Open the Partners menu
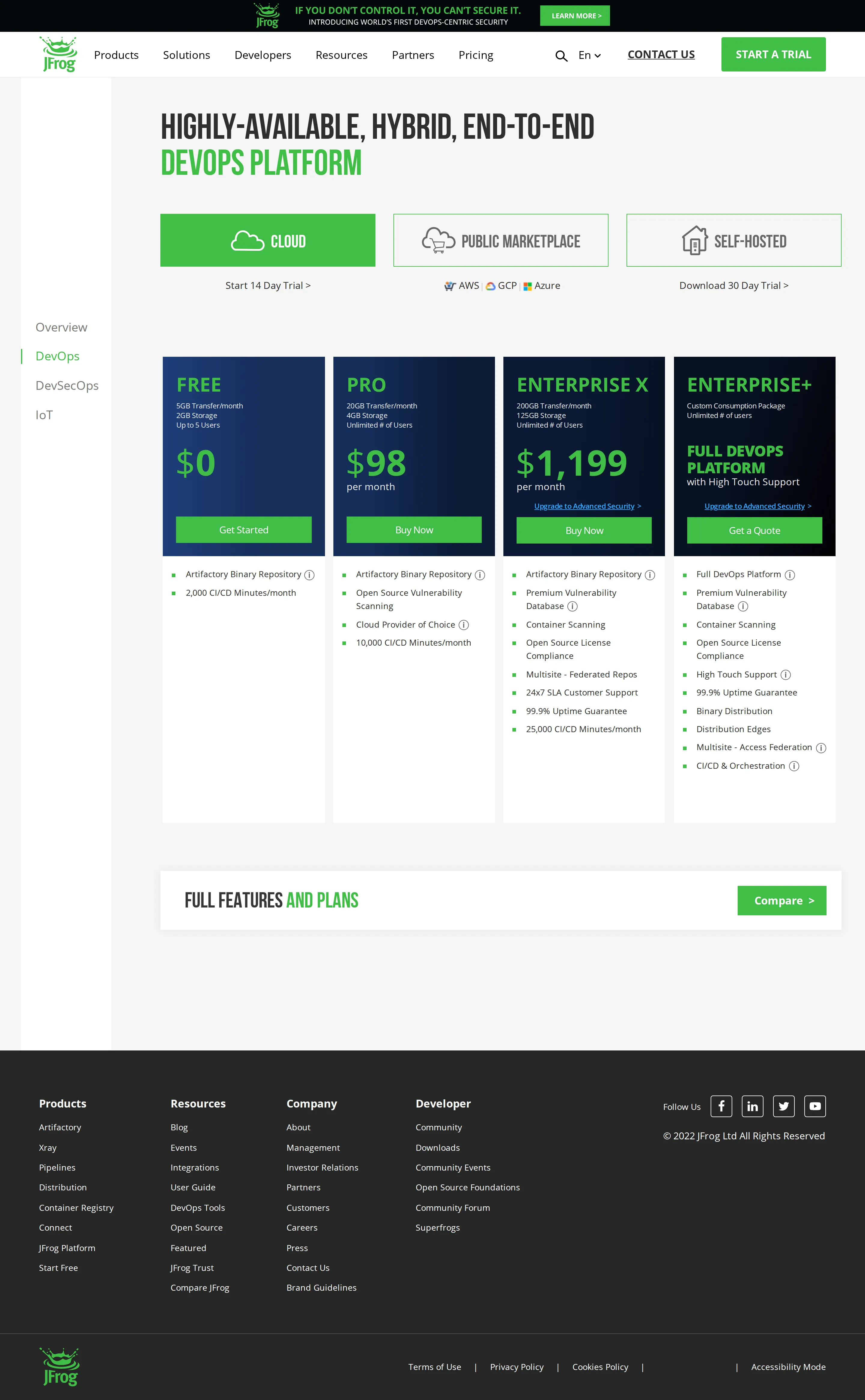 tap(413, 55)
